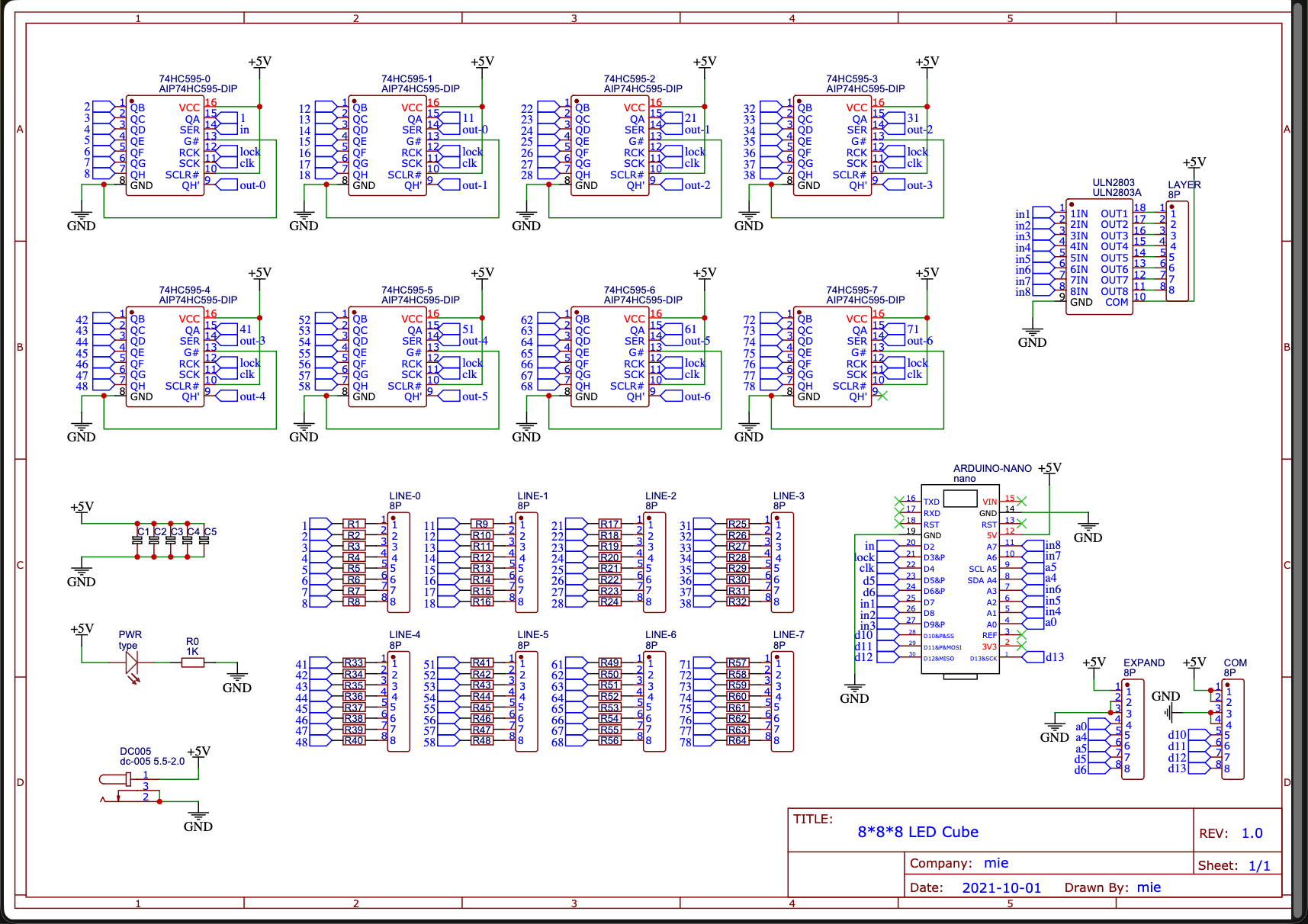
Task: Click the LINE-6 connector label
Action: 660,635
